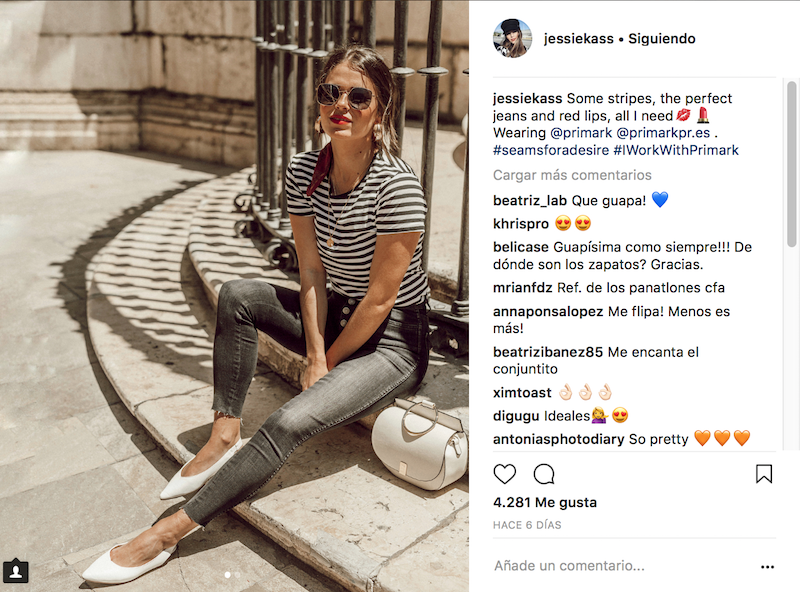Open the comment speech bubble icon
The height and width of the screenshot is (592, 800).
pyautogui.click(x=544, y=474)
